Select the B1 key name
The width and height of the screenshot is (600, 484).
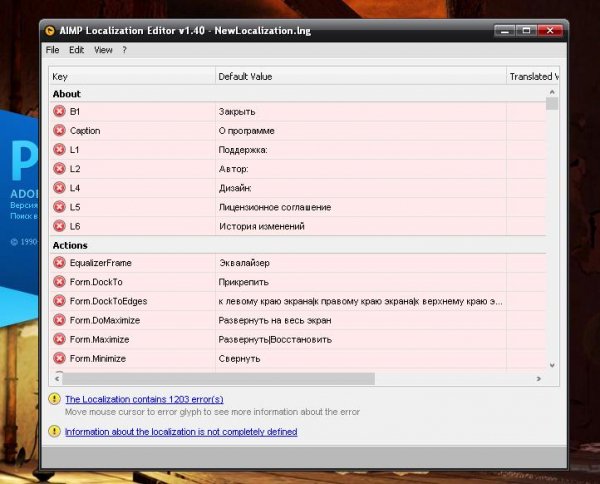point(75,111)
